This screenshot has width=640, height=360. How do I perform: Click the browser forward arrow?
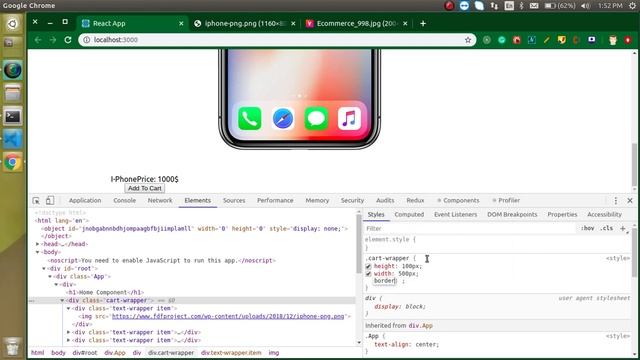click(53, 40)
